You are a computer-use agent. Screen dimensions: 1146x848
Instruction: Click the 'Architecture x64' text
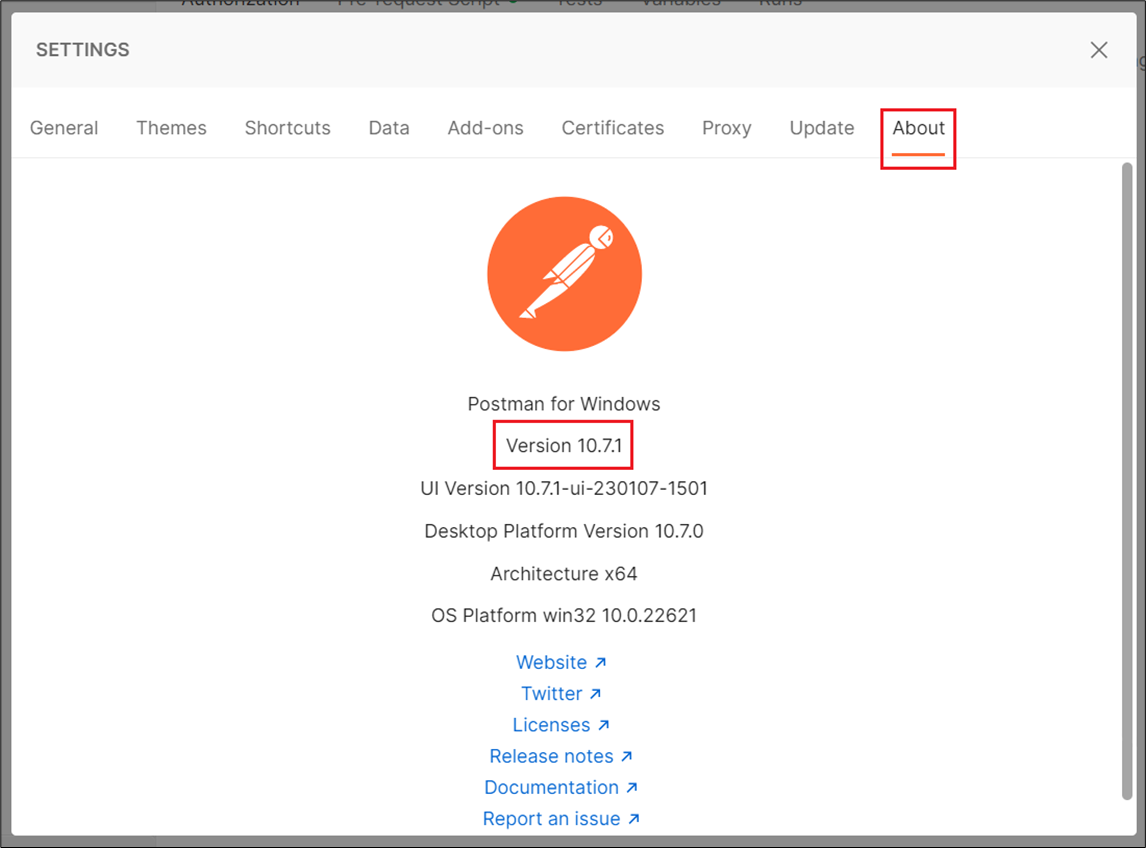tap(563, 574)
